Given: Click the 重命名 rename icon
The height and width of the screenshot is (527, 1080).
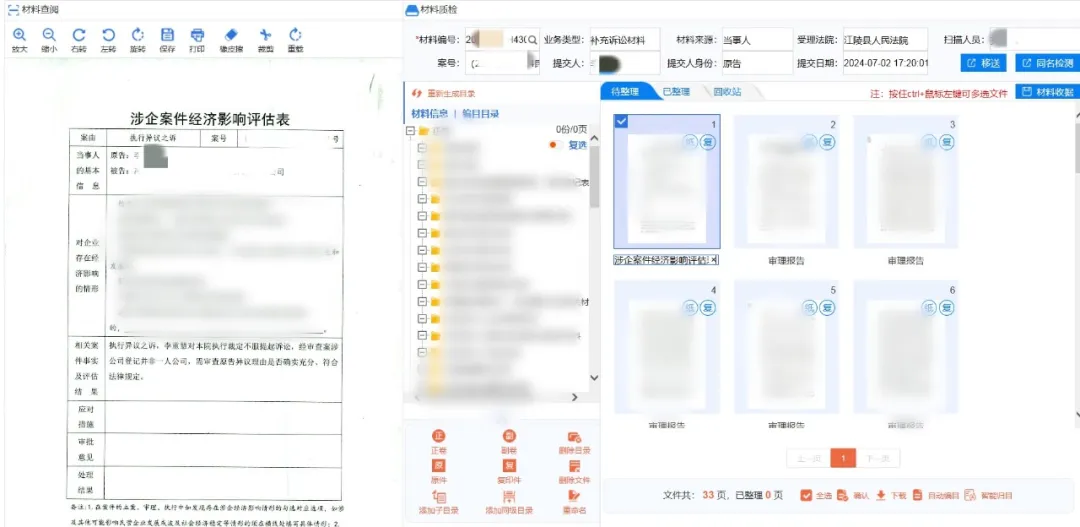Looking at the screenshot, I should click(574, 497).
